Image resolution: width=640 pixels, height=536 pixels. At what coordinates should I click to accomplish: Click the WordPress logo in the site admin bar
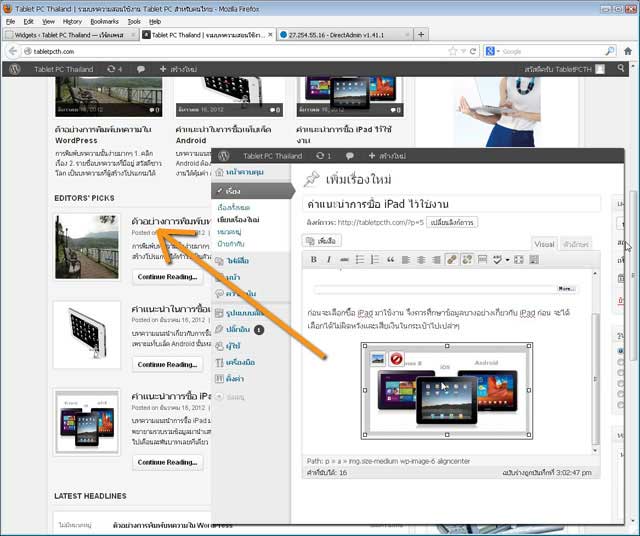(15, 69)
